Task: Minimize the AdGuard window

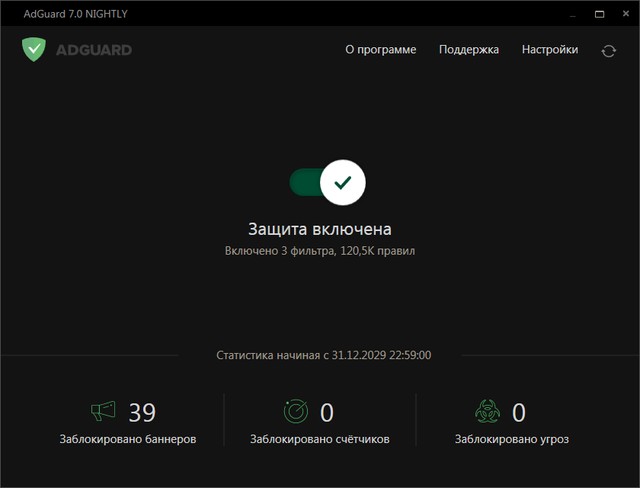Action: click(x=573, y=14)
